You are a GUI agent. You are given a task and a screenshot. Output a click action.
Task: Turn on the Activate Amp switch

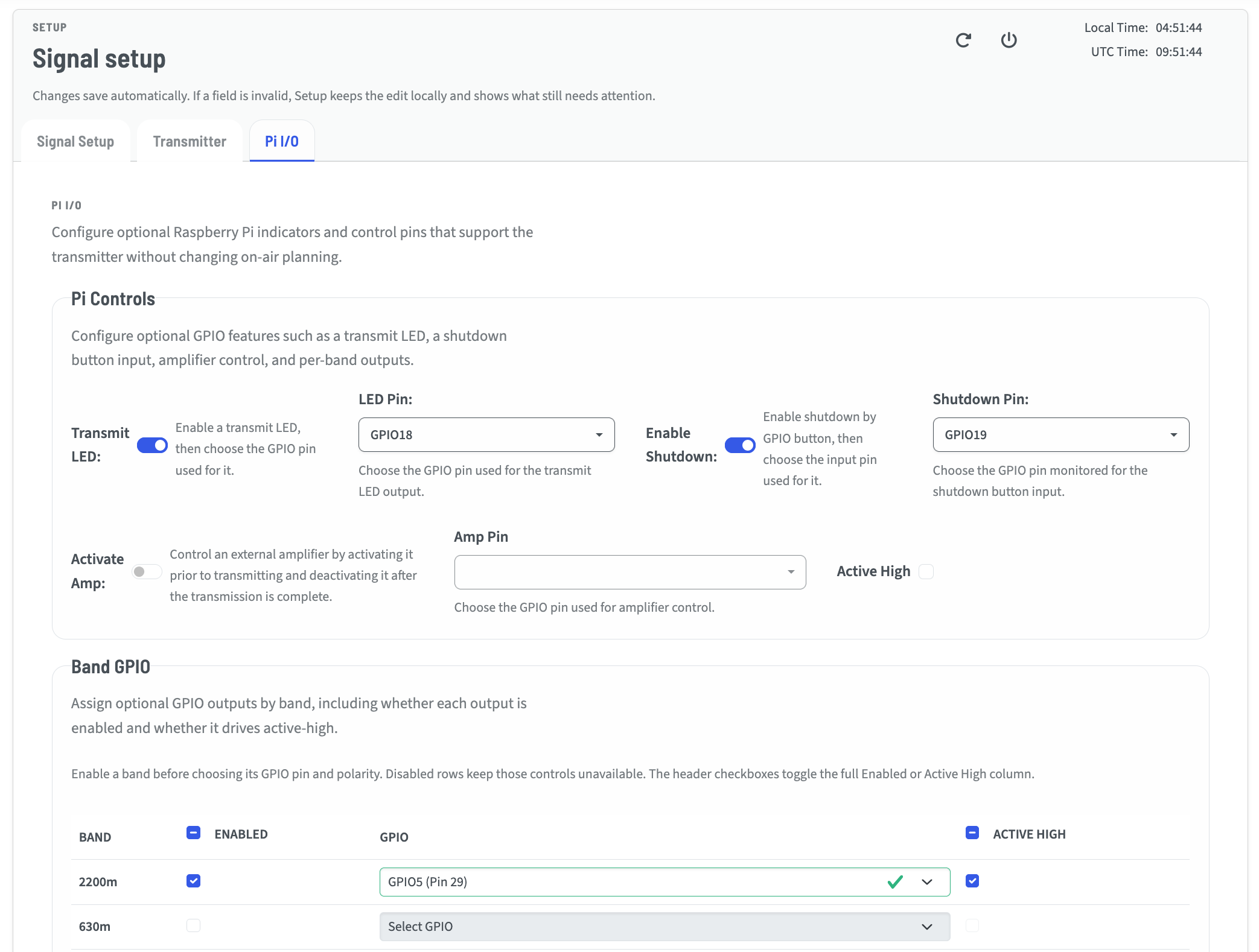(x=147, y=571)
